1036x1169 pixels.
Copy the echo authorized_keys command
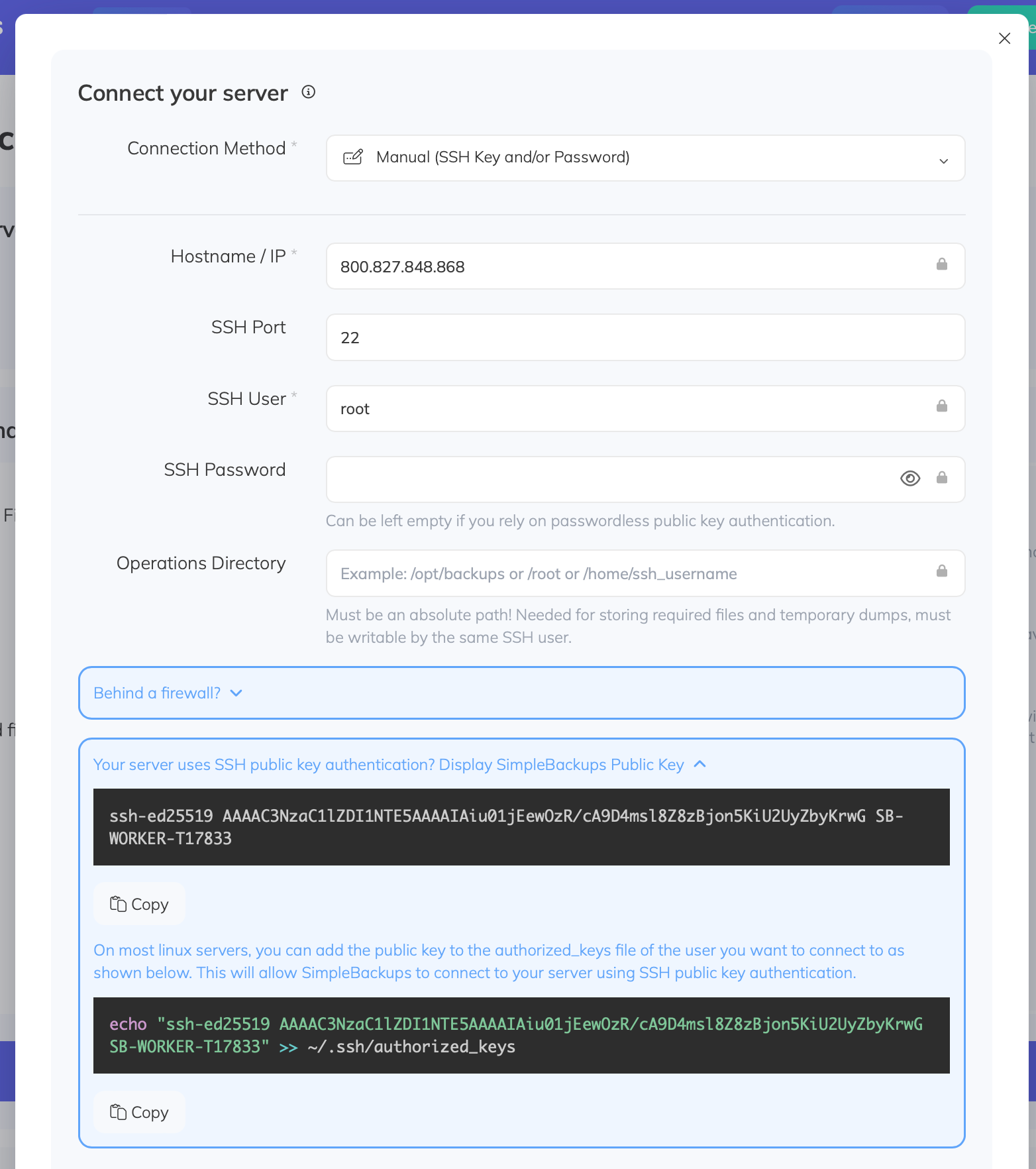(x=139, y=1112)
